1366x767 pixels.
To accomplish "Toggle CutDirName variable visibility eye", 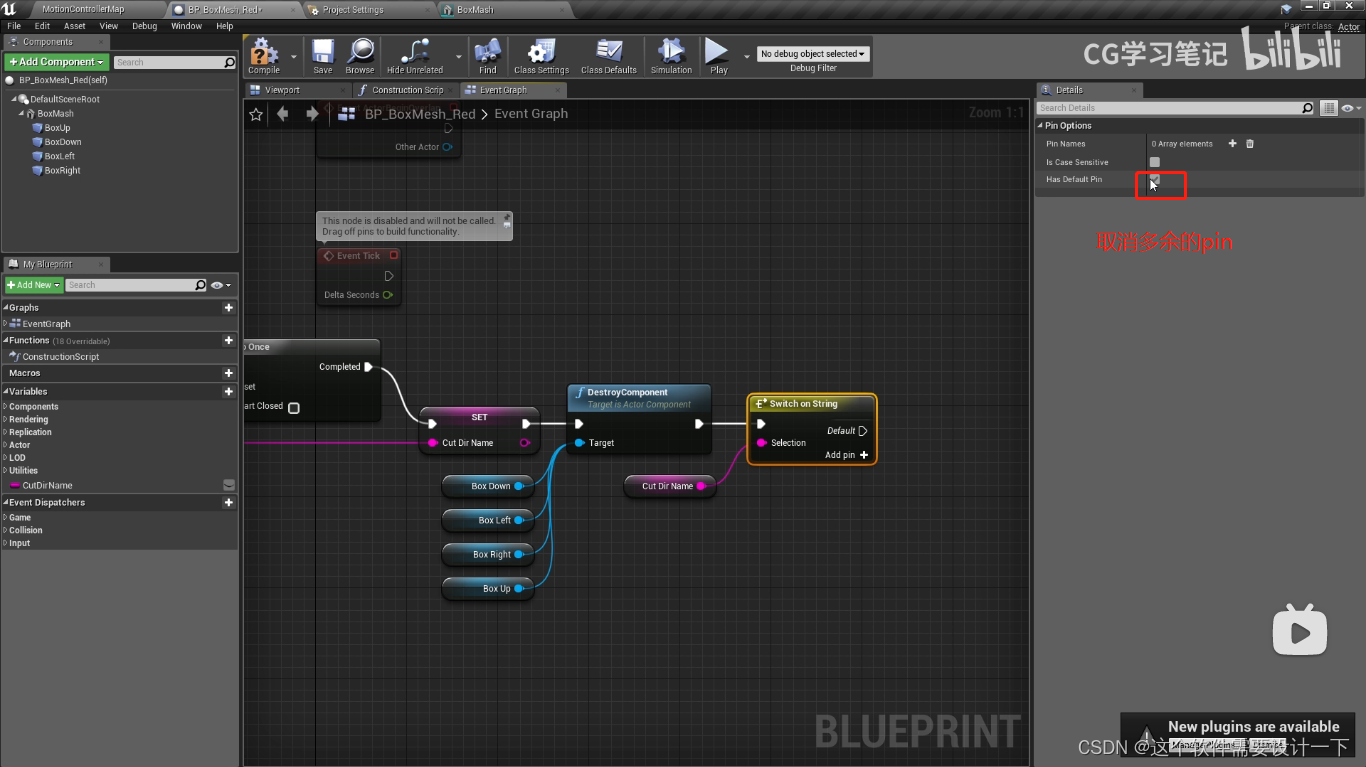I will pos(229,485).
